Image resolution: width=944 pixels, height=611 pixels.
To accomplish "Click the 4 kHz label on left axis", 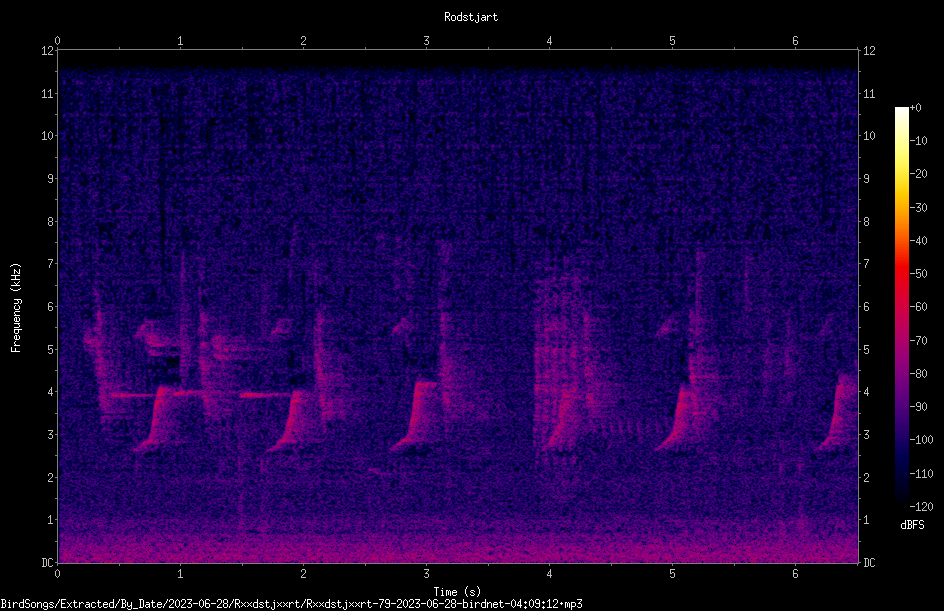I will 51,392.
